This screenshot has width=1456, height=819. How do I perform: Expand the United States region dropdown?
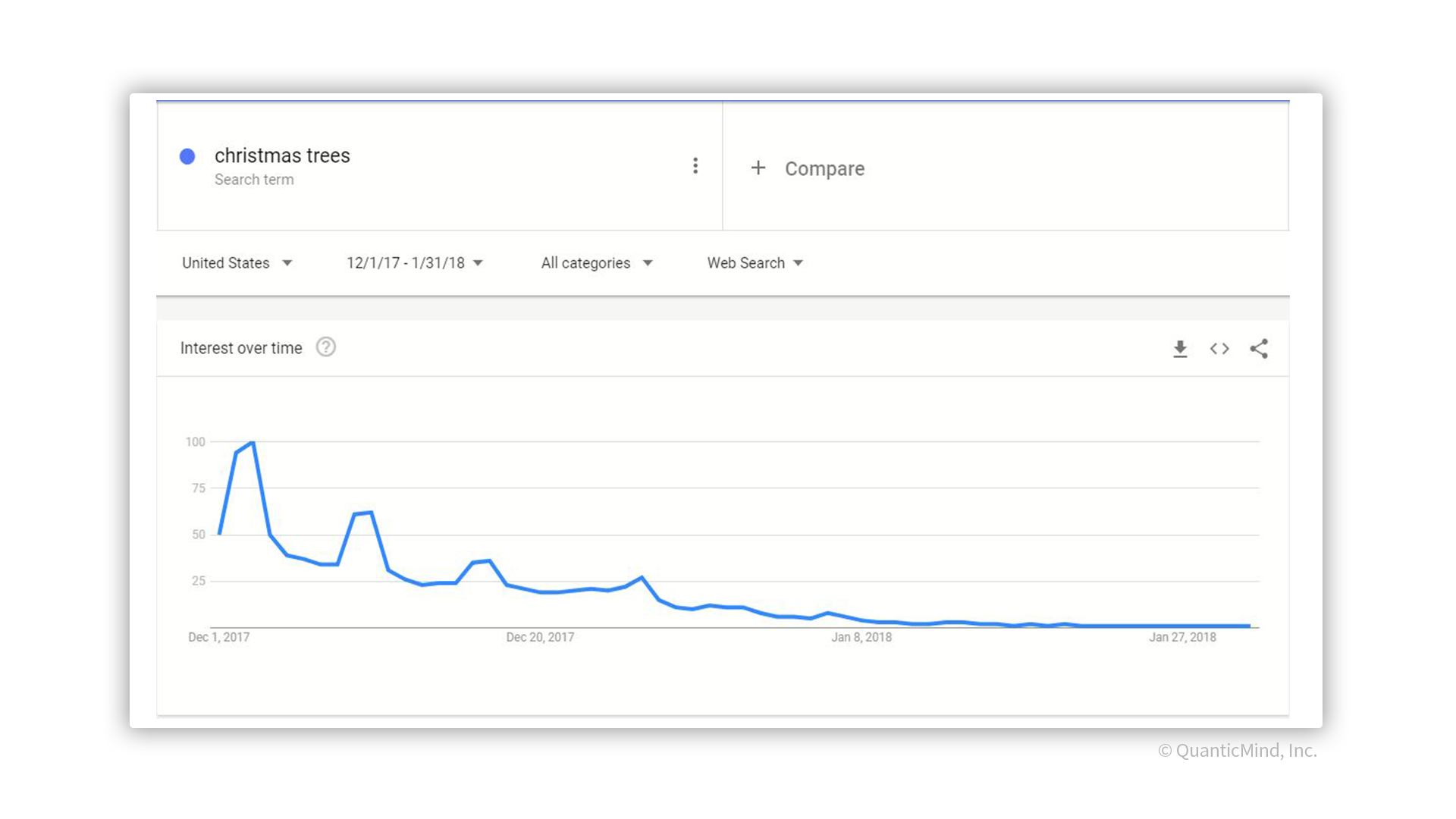[x=237, y=263]
